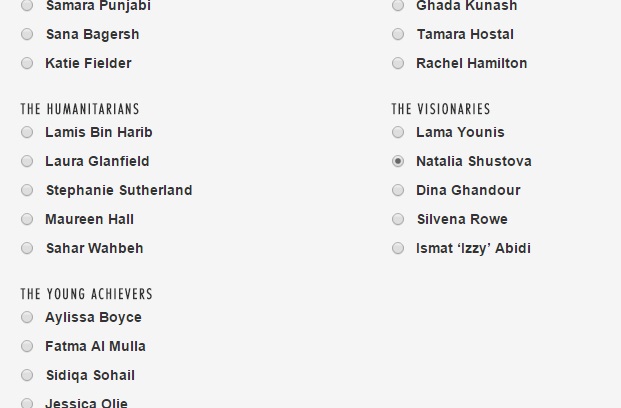
Task: Vote for Silvena Rowe
Action: (x=398, y=219)
